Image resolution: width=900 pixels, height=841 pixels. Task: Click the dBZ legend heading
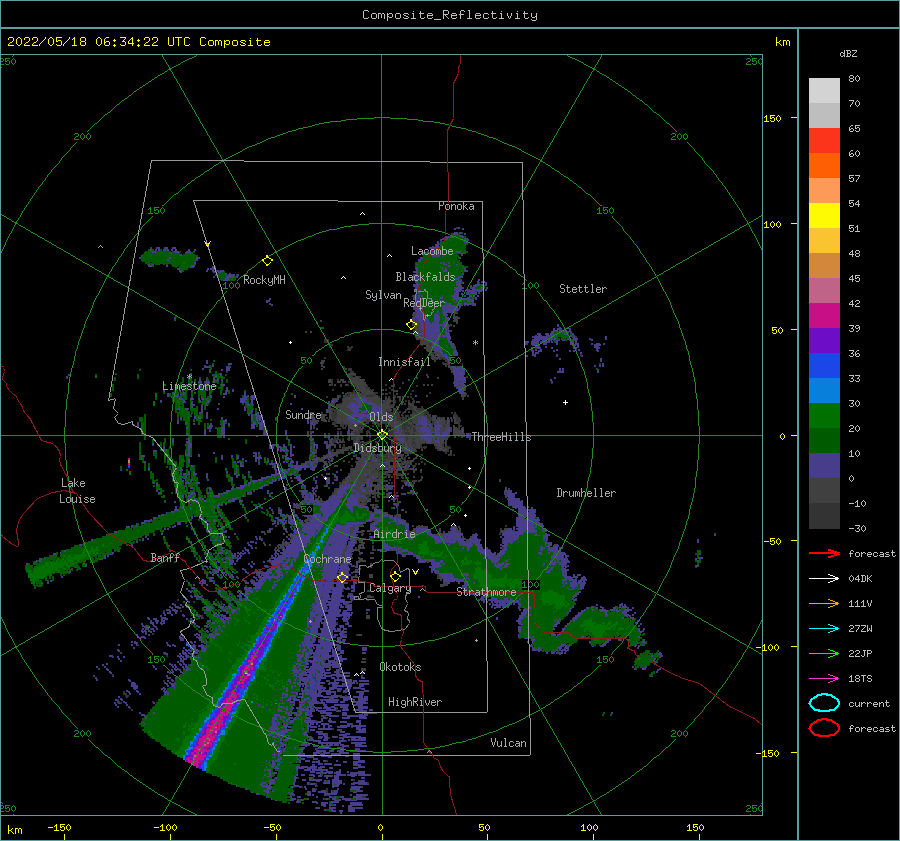click(x=848, y=53)
